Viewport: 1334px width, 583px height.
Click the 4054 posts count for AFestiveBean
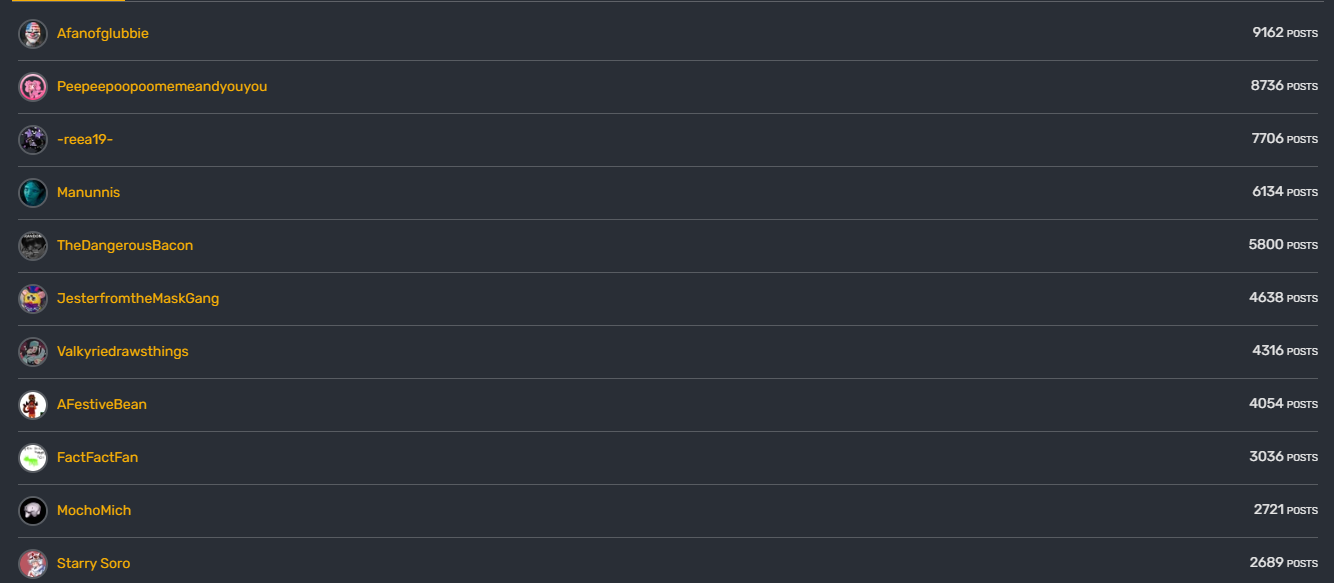(x=1283, y=404)
